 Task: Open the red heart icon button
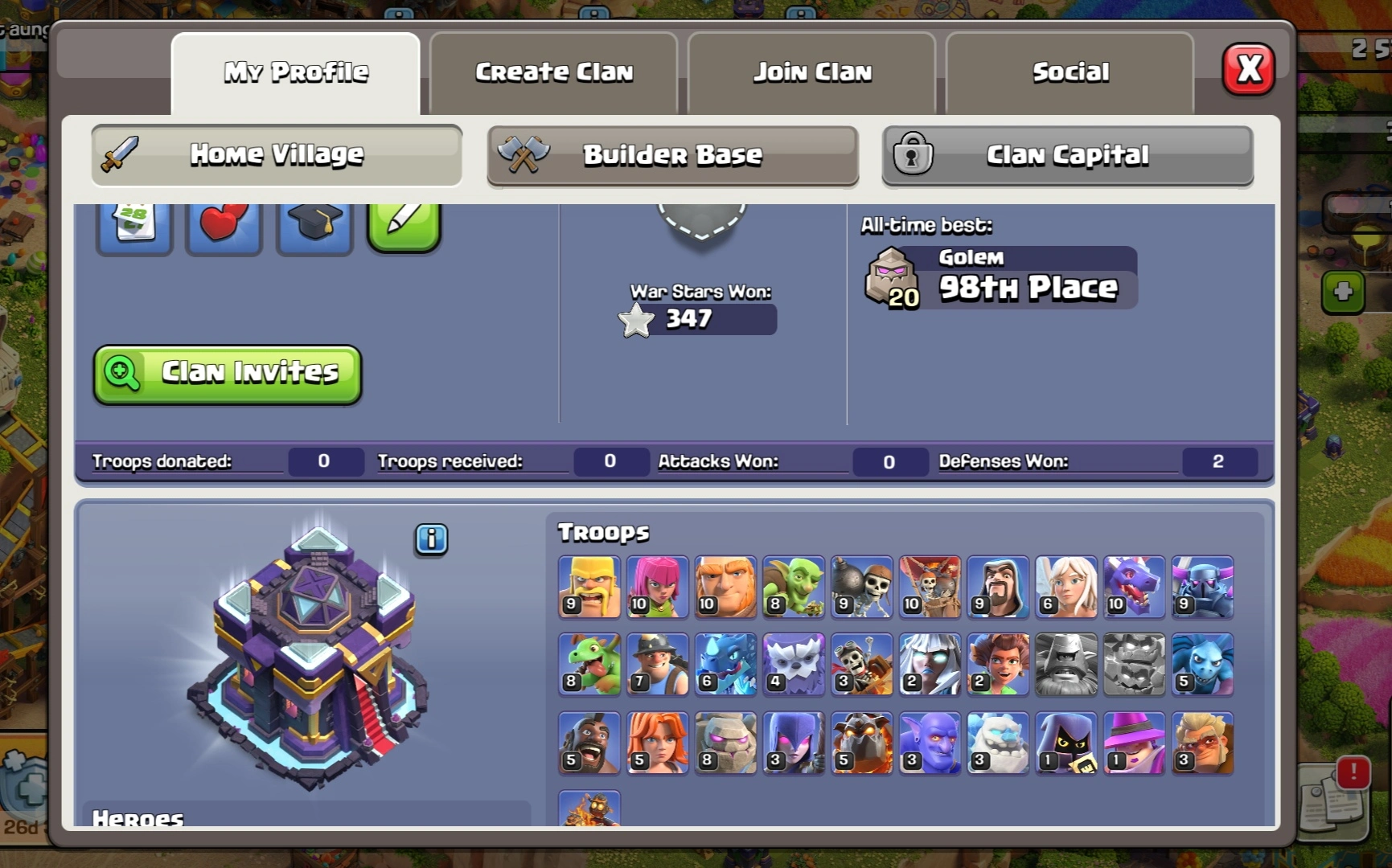(x=224, y=228)
